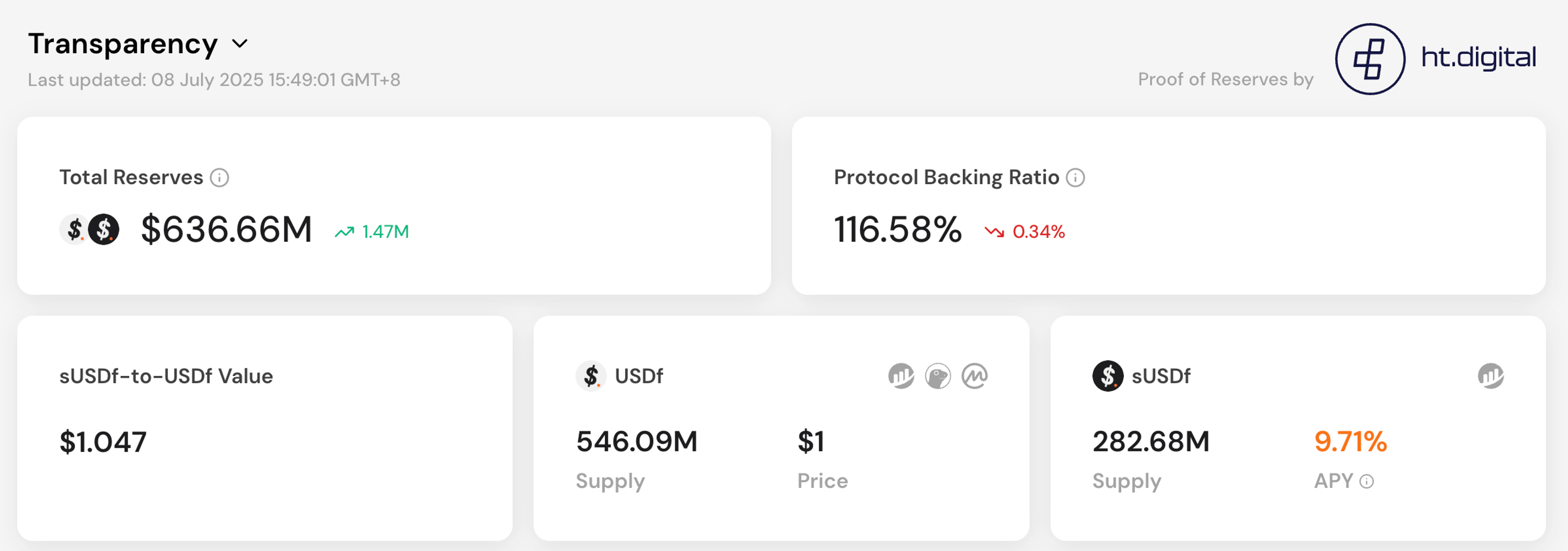Screen dimensions: 1568x551
Task: Click the Transparency heading
Action: click(x=123, y=44)
